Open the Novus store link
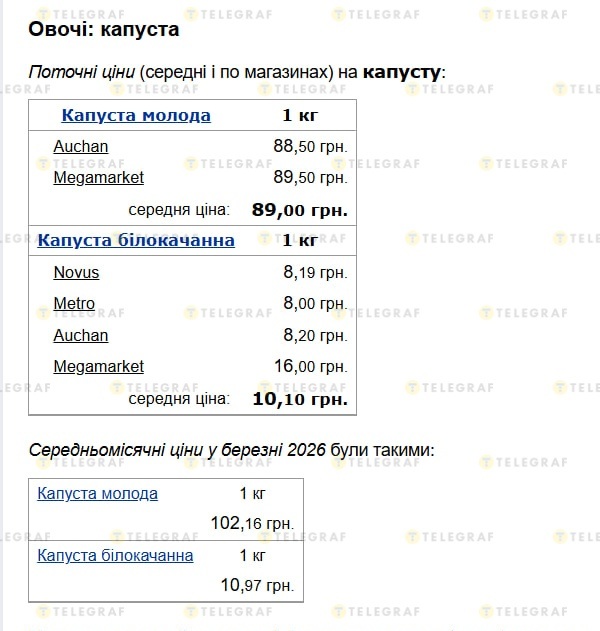This screenshot has width=600, height=631. click(x=76, y=272)
